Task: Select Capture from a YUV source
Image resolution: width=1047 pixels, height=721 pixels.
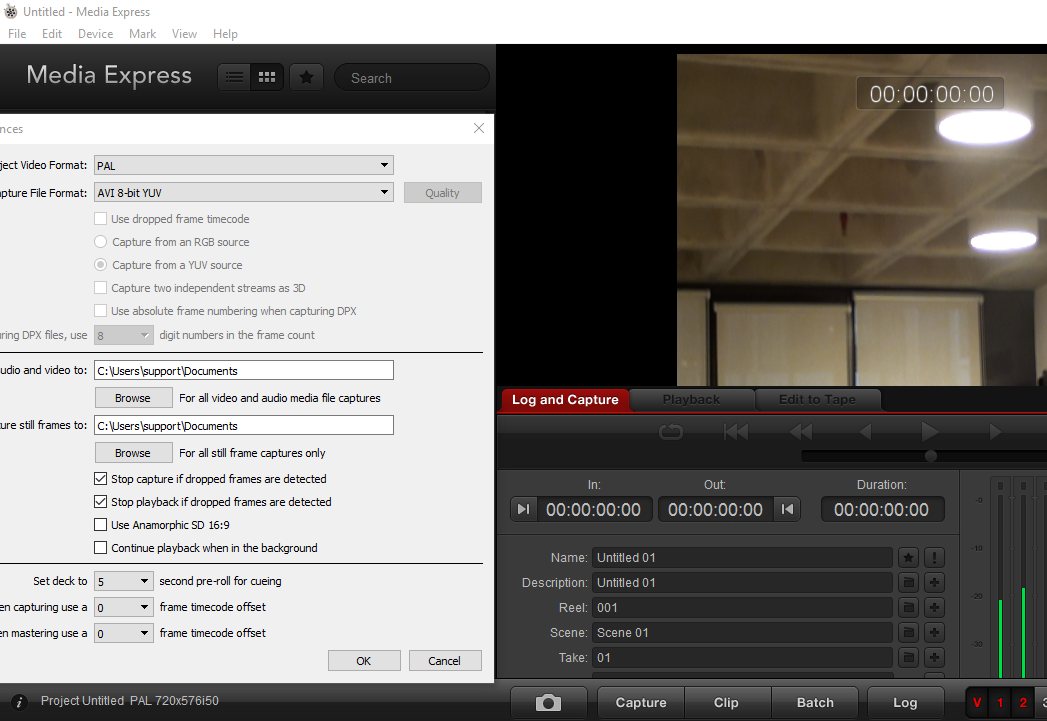Action: (x=100, y=264)
